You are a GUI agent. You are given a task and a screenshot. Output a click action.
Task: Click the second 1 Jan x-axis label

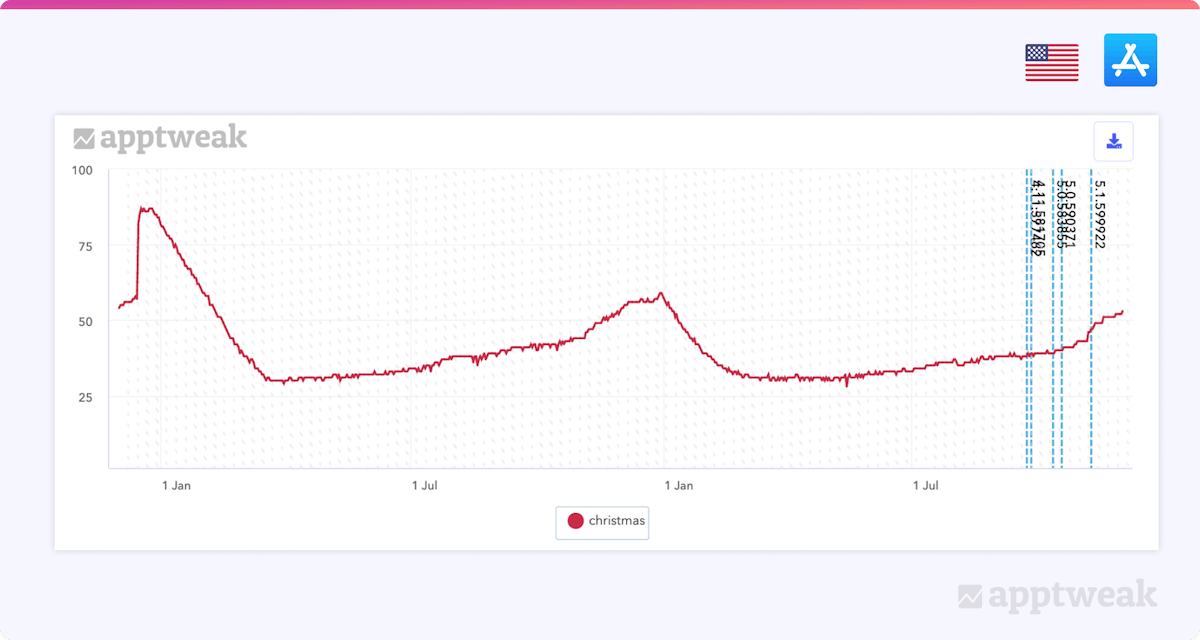pos(678,486)
